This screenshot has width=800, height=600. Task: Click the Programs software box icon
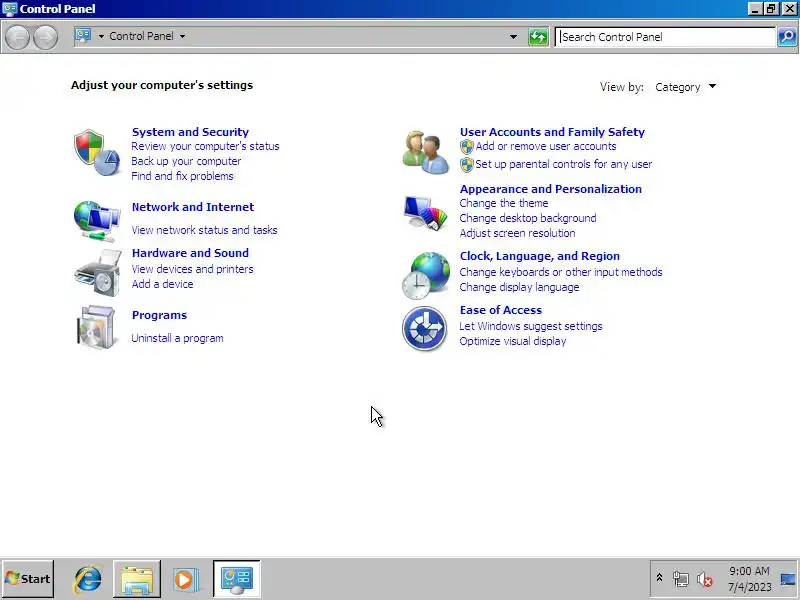(x=97, y=327)
